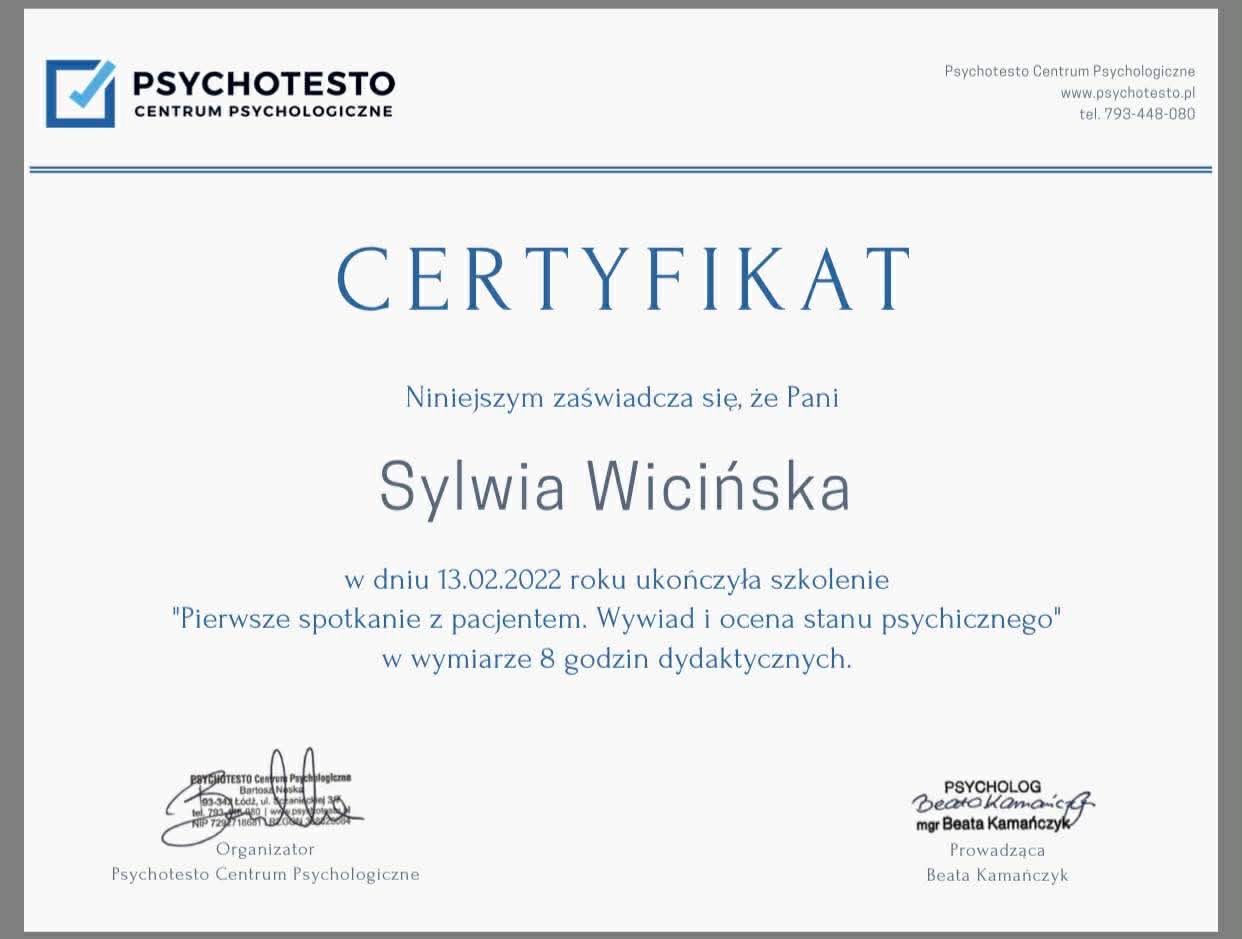Click the printed 'mgr Beata Kamańczyk' stamp text
The height and width of the screenshot is (939, 1242).
[992, 825]
